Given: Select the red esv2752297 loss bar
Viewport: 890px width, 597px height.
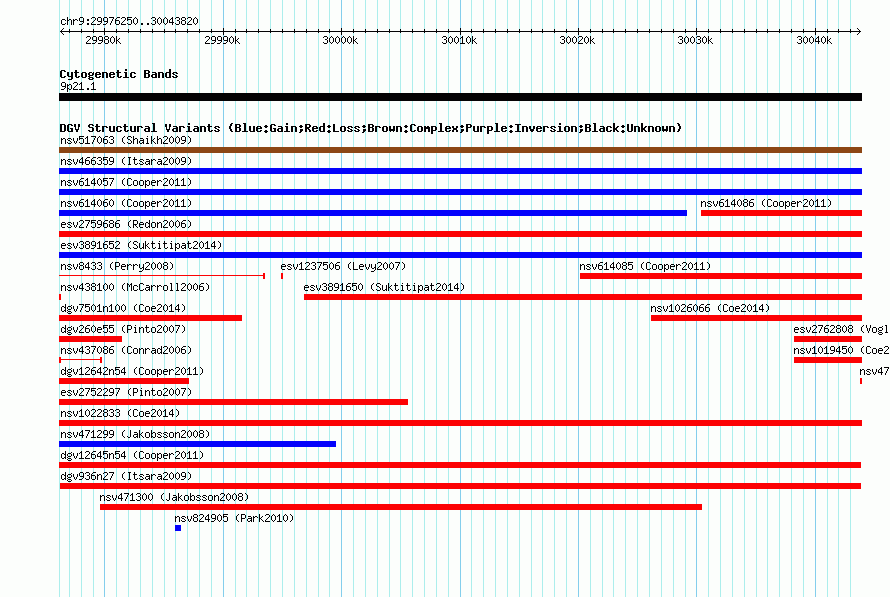Looking at the screenshot, I should (233, 402).
